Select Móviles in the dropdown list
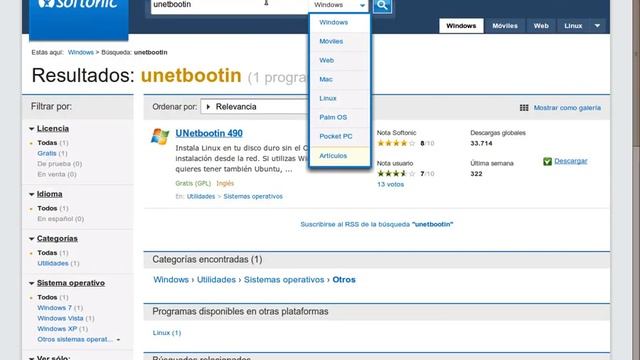The width and height of the screenshot is (640, 360). click(340, 41)
